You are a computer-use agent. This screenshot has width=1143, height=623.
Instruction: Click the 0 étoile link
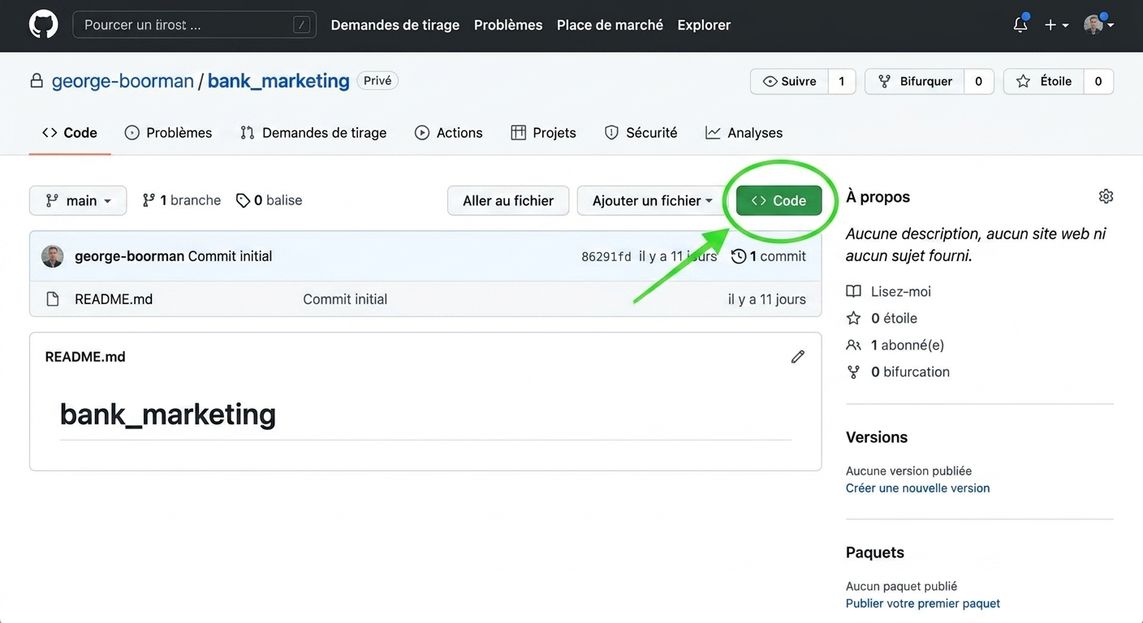[x=881, y=318]
